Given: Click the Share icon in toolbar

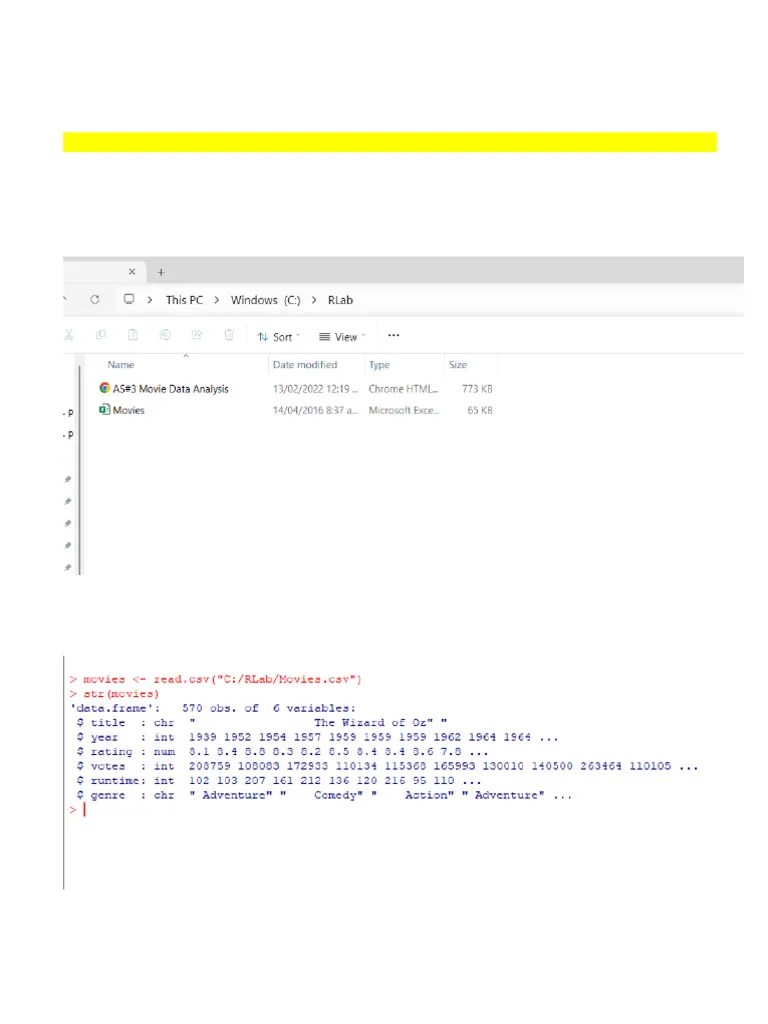Looking at the screenshot, I should click(x=197, y=335).
